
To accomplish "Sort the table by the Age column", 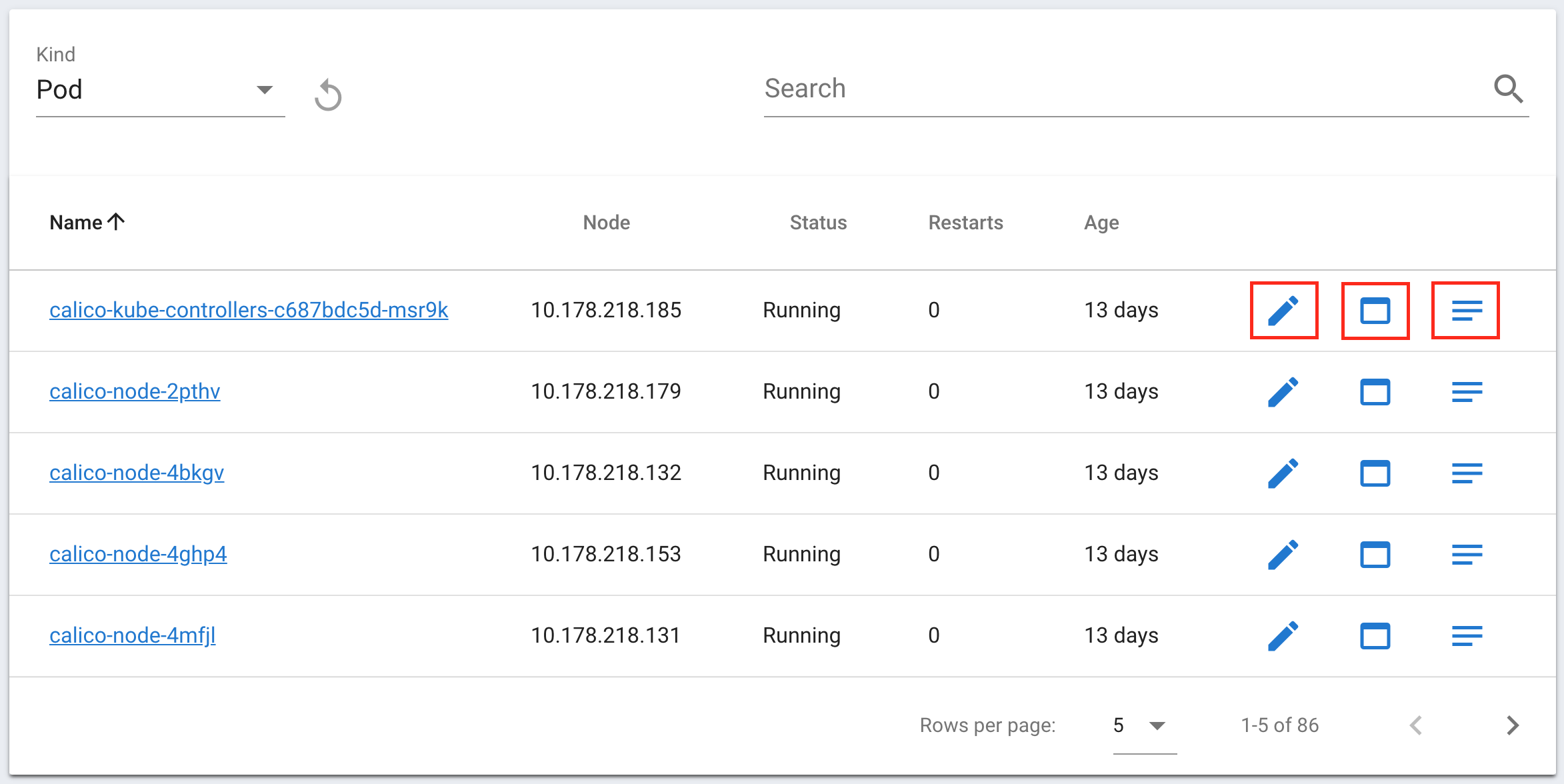I will [x=1101, y=223].
